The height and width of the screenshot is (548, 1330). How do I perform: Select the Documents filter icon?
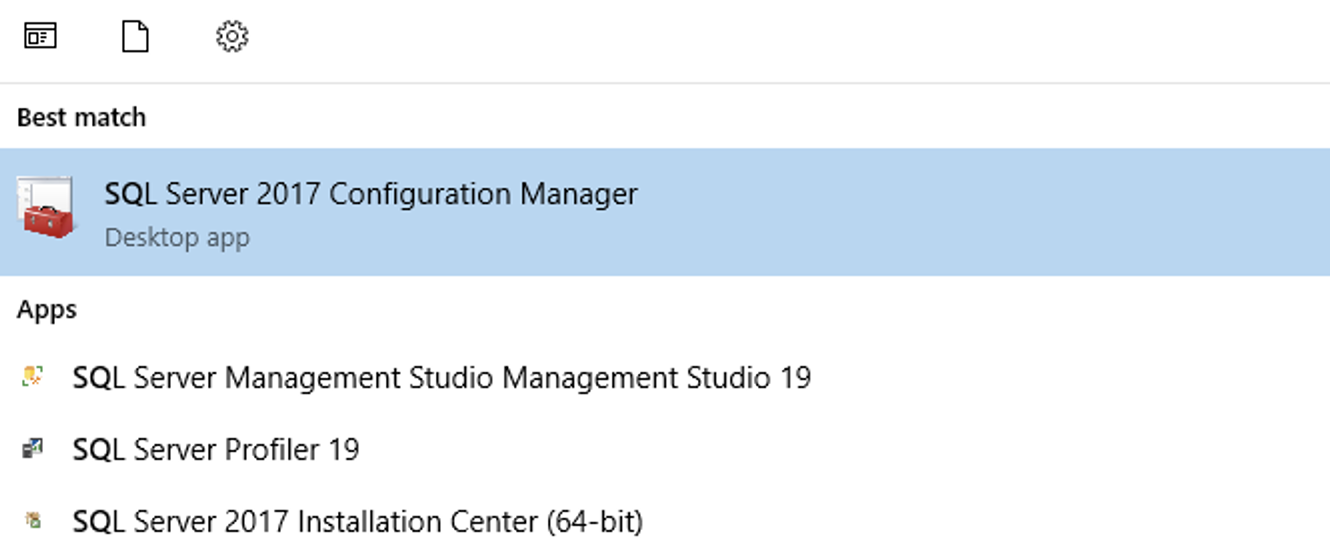[x=135, y=37]
